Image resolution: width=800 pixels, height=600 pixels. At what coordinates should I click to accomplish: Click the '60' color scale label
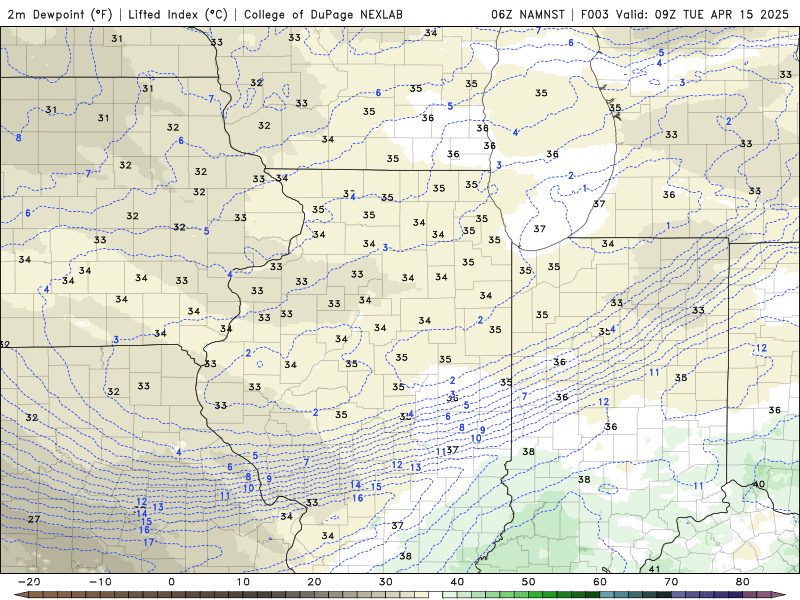(x=600, y=582)
